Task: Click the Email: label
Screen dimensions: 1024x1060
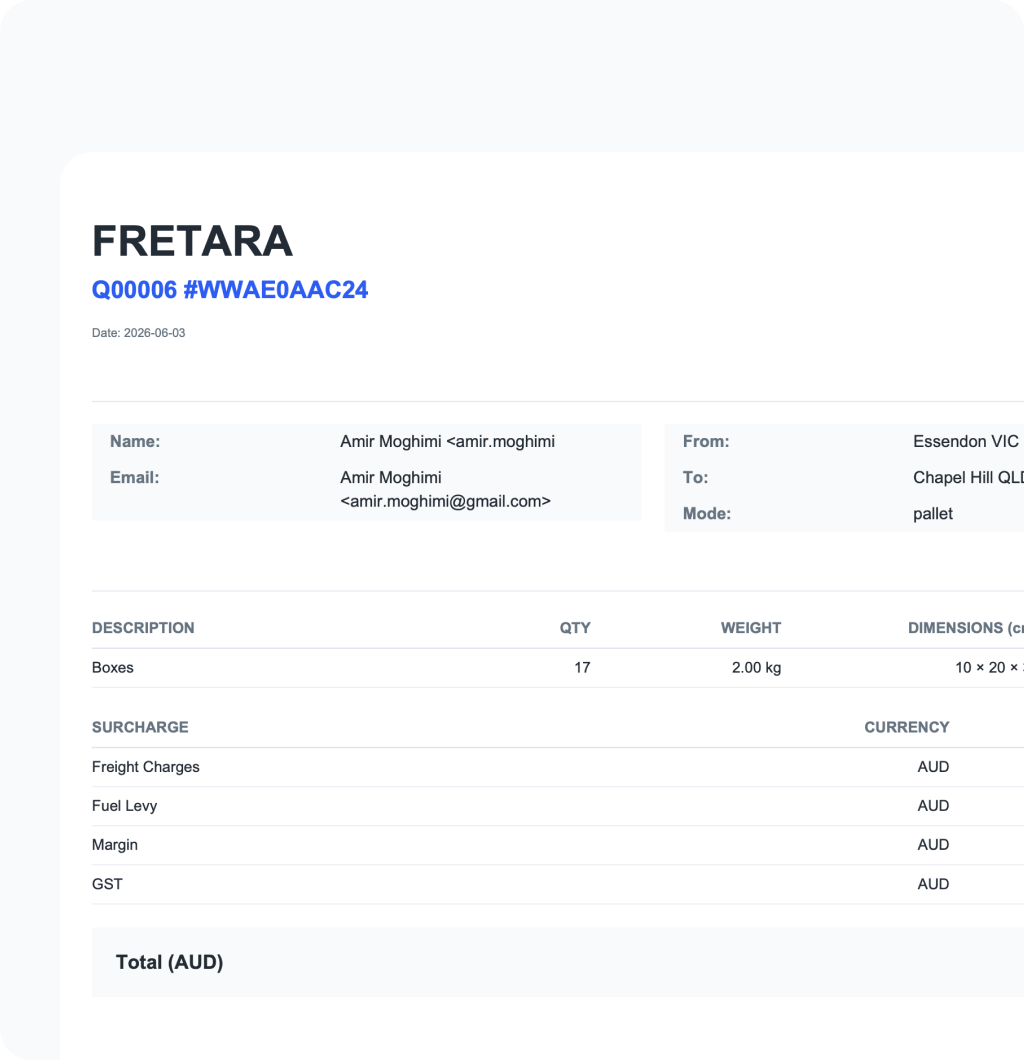Action: point(135,477)
